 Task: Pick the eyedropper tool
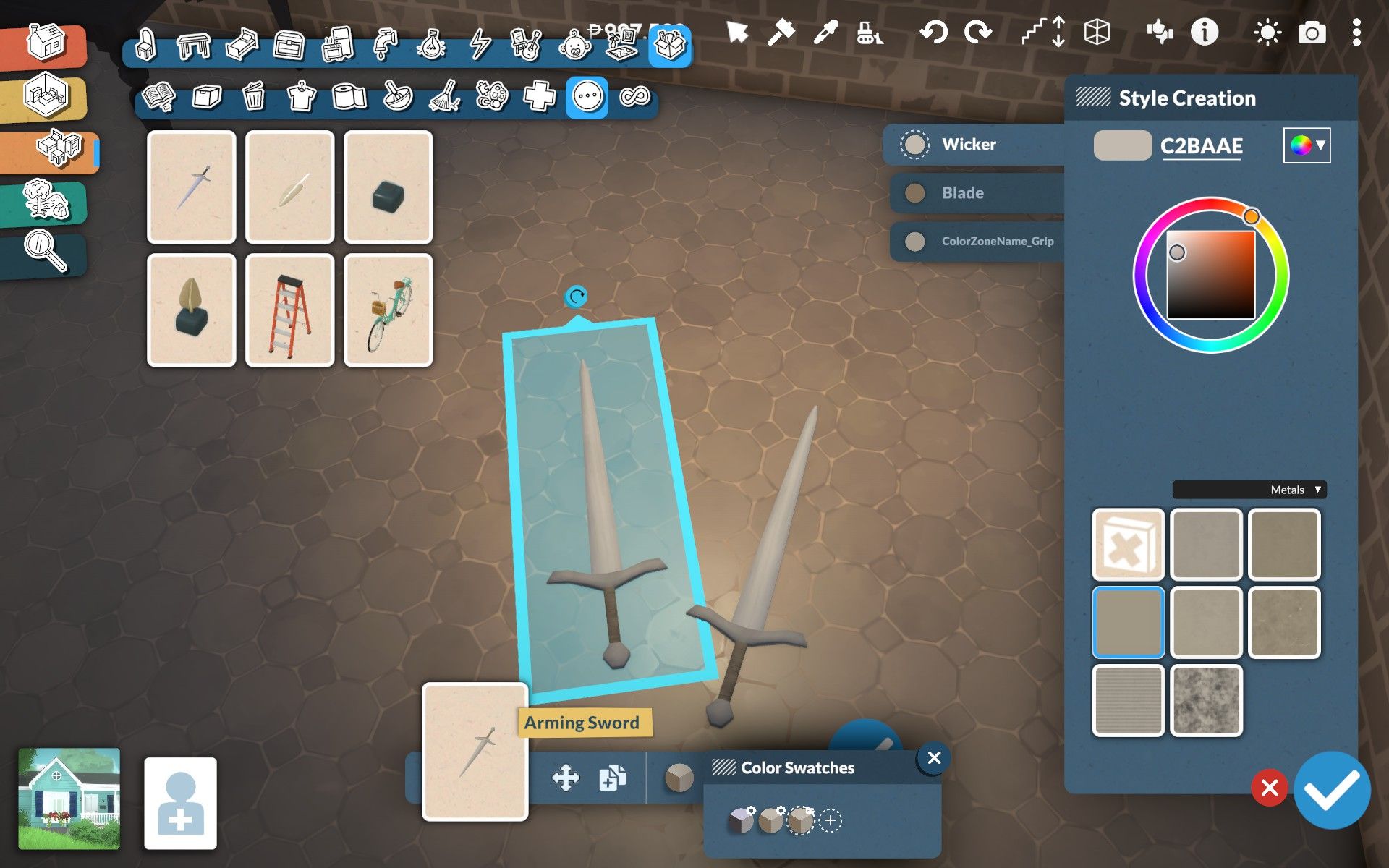825,33
